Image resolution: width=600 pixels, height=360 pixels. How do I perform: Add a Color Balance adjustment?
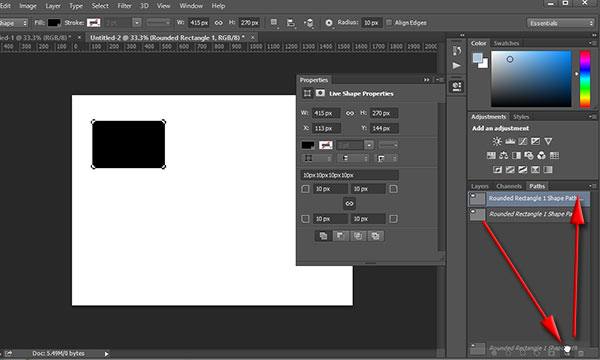click(504, 155)
